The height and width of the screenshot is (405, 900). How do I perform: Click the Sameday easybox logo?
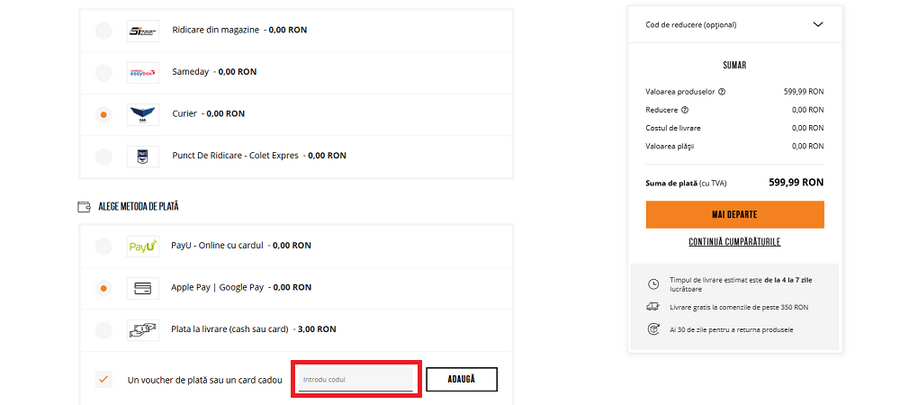tap(143, 73)
